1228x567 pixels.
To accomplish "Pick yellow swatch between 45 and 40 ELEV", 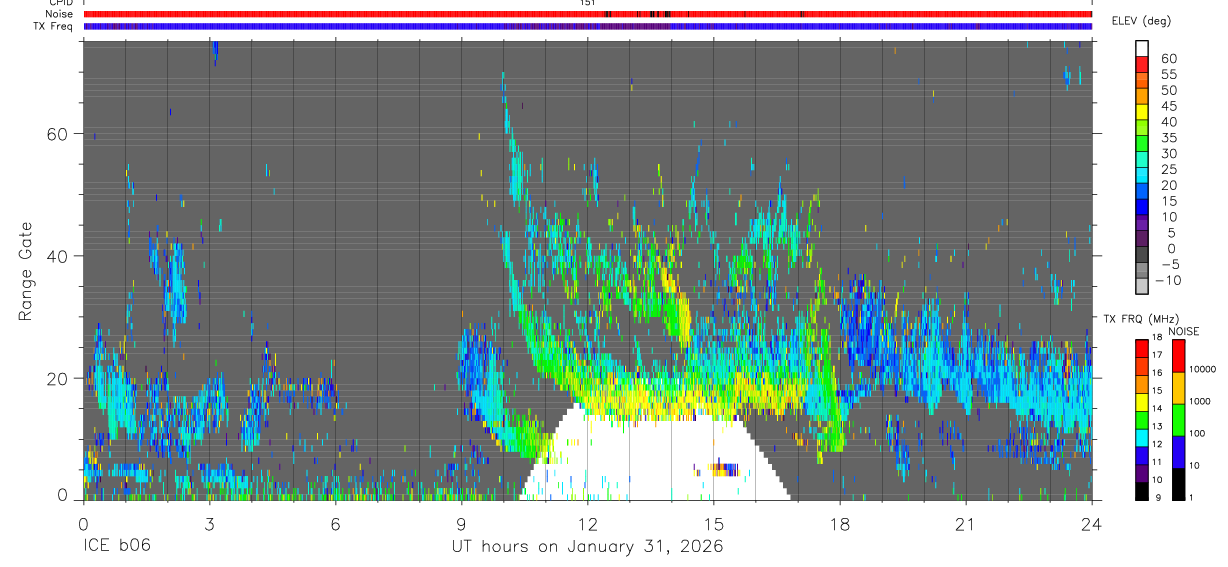I will pos(1143,112).
